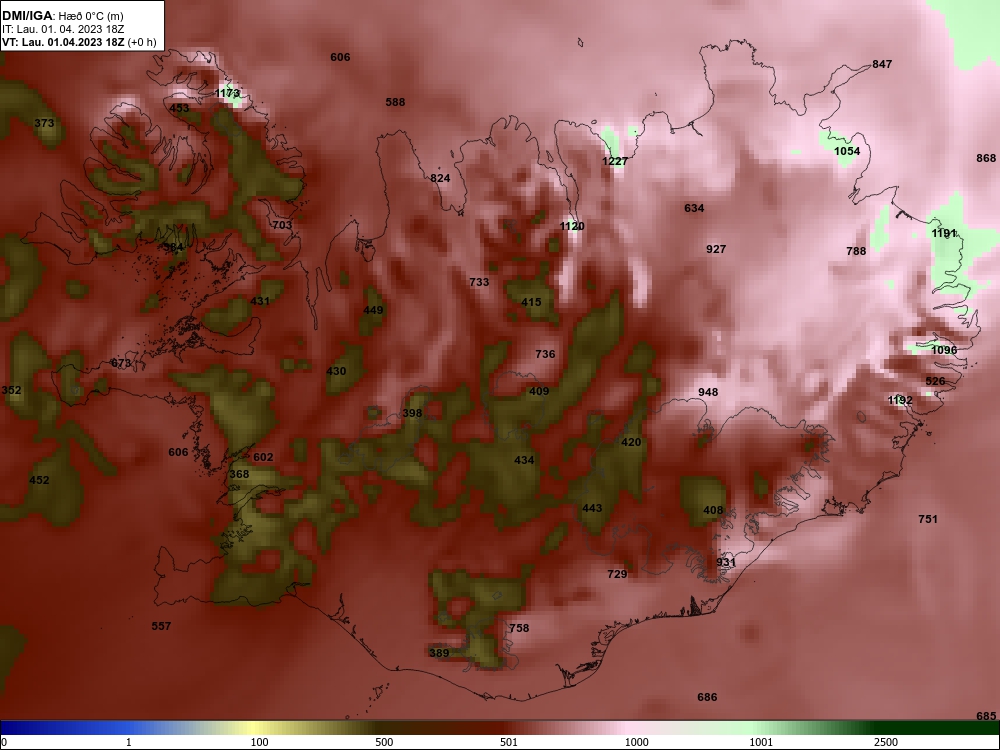Select the 847 value near the northeast tip

coord(882,64)
